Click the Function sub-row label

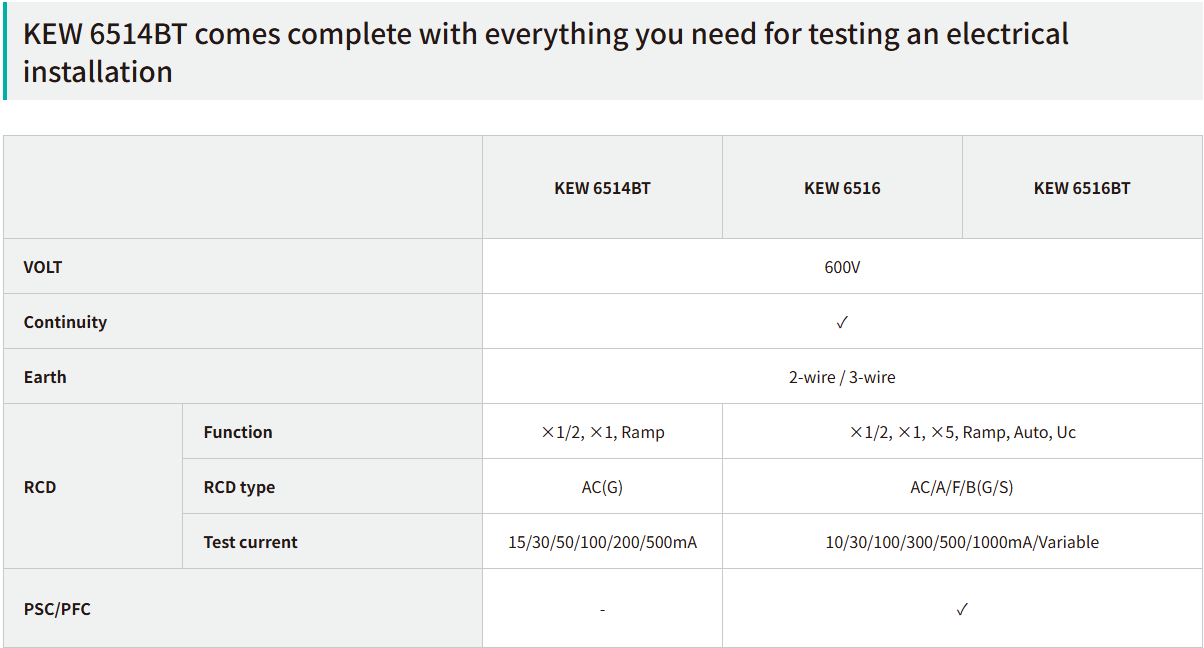click(x=238, y=432)
